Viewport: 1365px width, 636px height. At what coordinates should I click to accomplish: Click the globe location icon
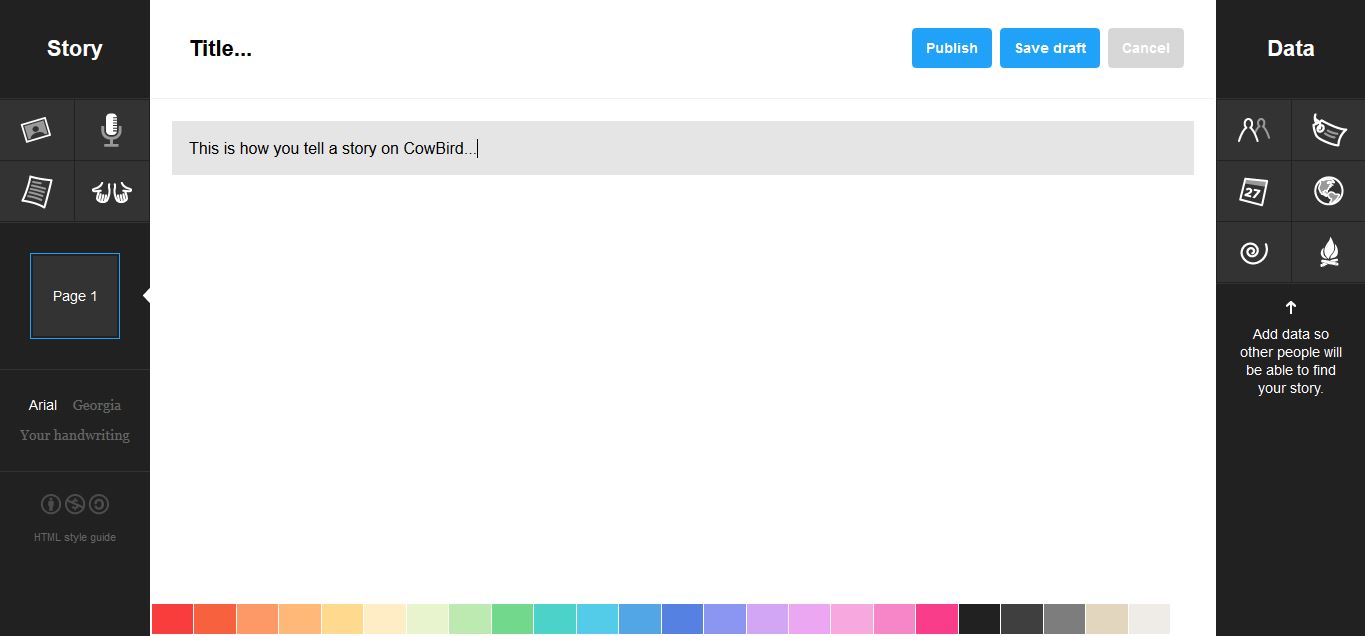[1328, 191]
